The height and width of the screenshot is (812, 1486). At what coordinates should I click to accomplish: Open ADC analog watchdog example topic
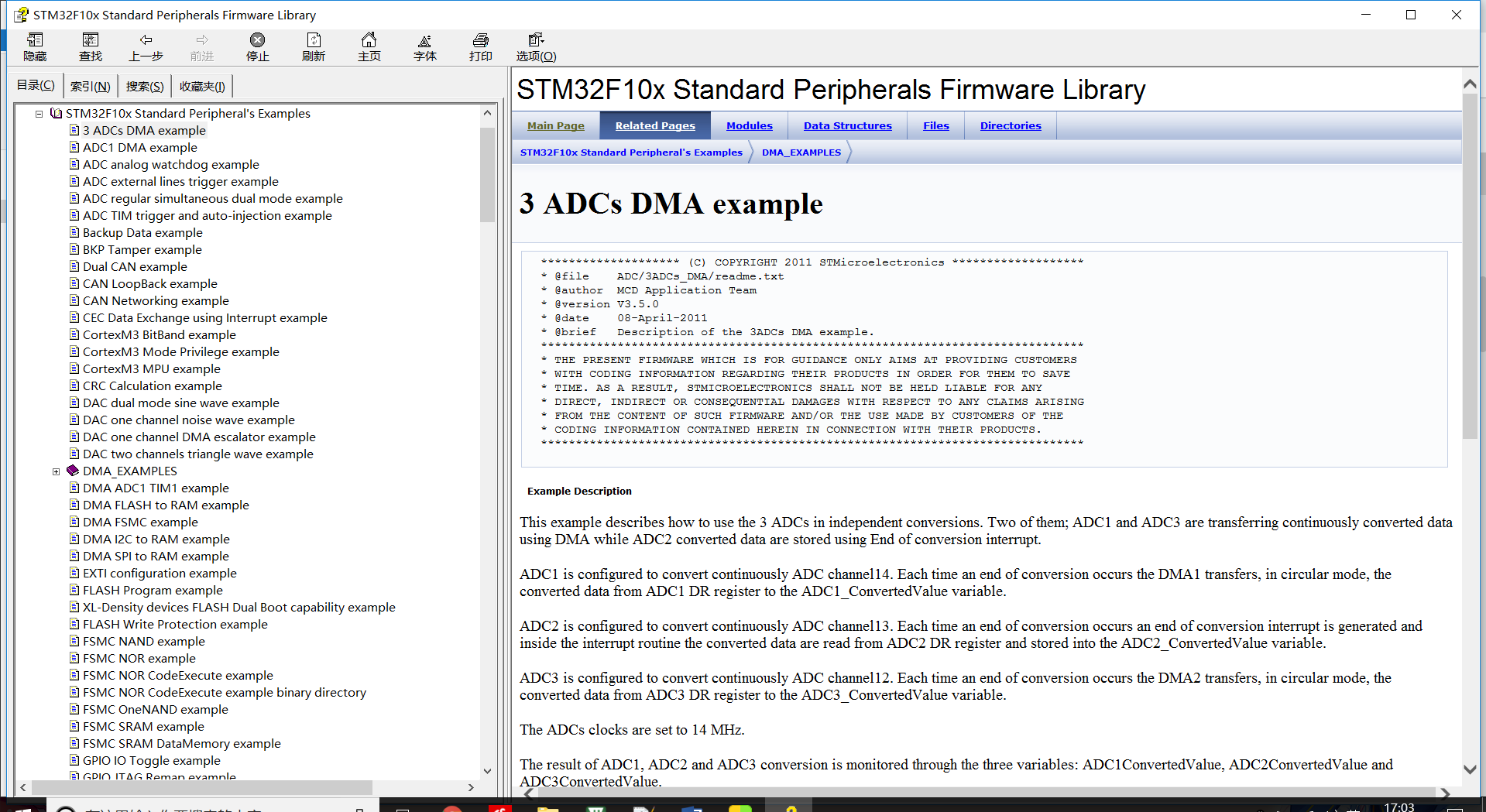(170, 164)
